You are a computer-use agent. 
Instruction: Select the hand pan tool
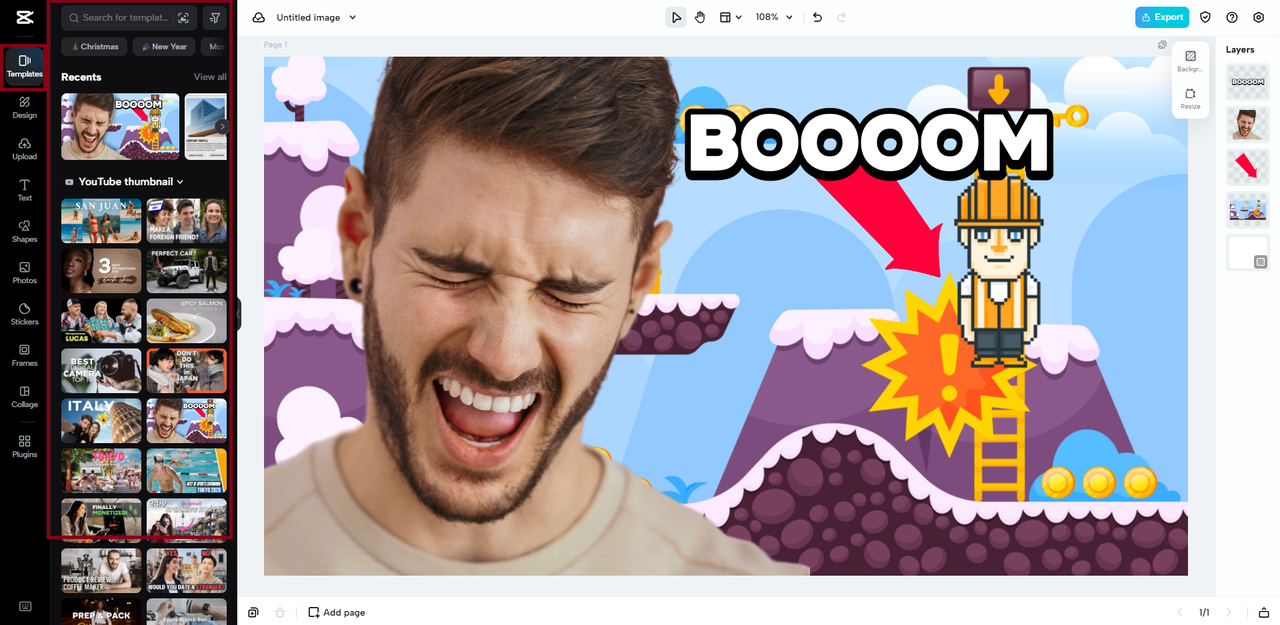click(700, 17)
